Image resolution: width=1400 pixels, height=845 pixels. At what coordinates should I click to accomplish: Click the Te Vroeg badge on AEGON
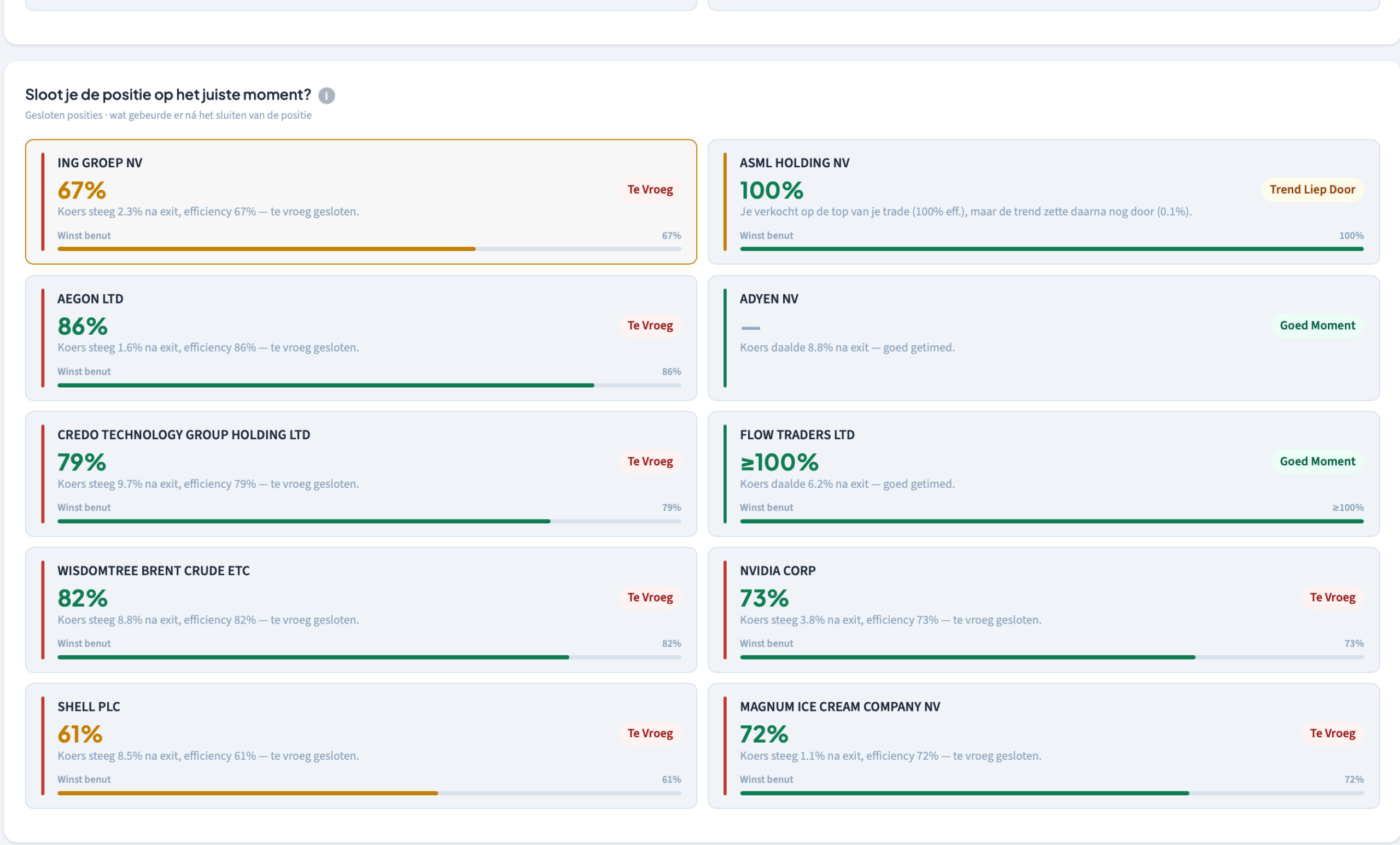tap(650, 325)
